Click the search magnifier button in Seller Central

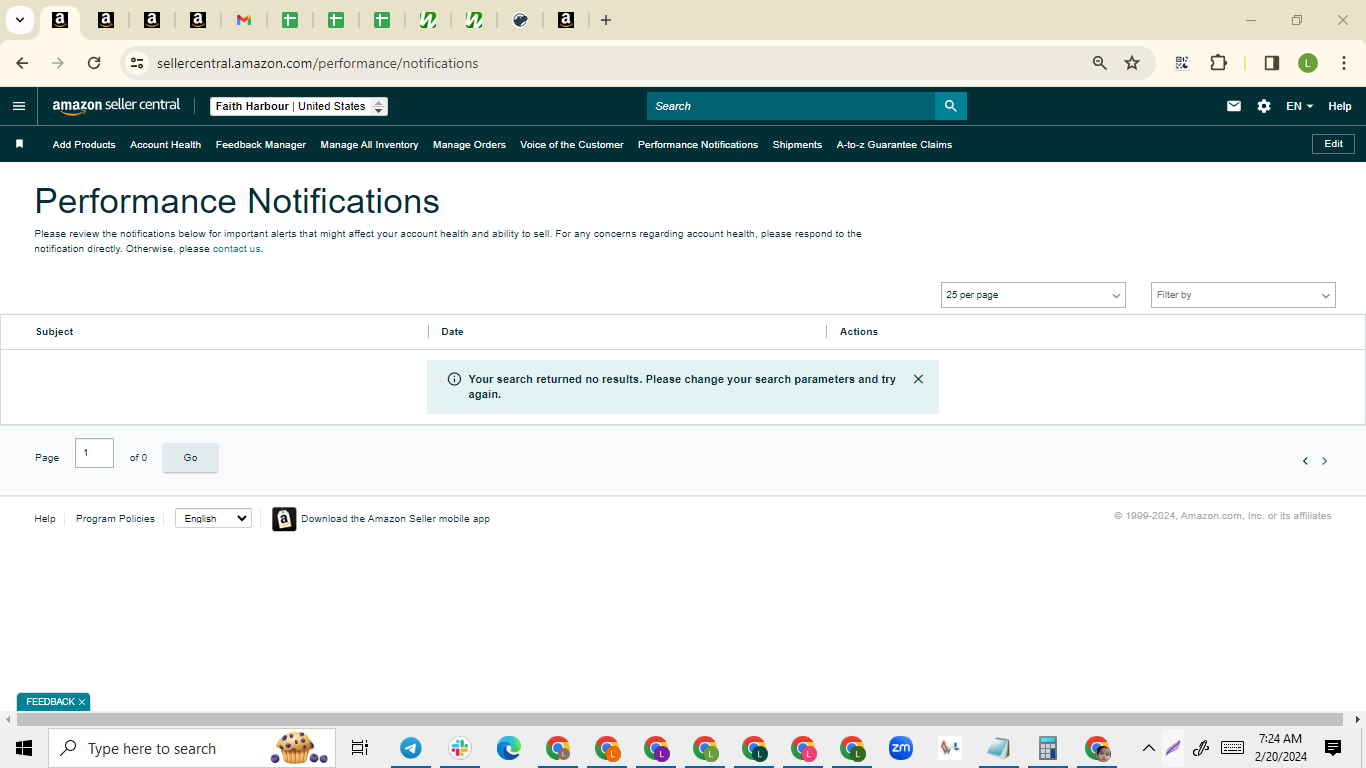[x=950, y=106]
